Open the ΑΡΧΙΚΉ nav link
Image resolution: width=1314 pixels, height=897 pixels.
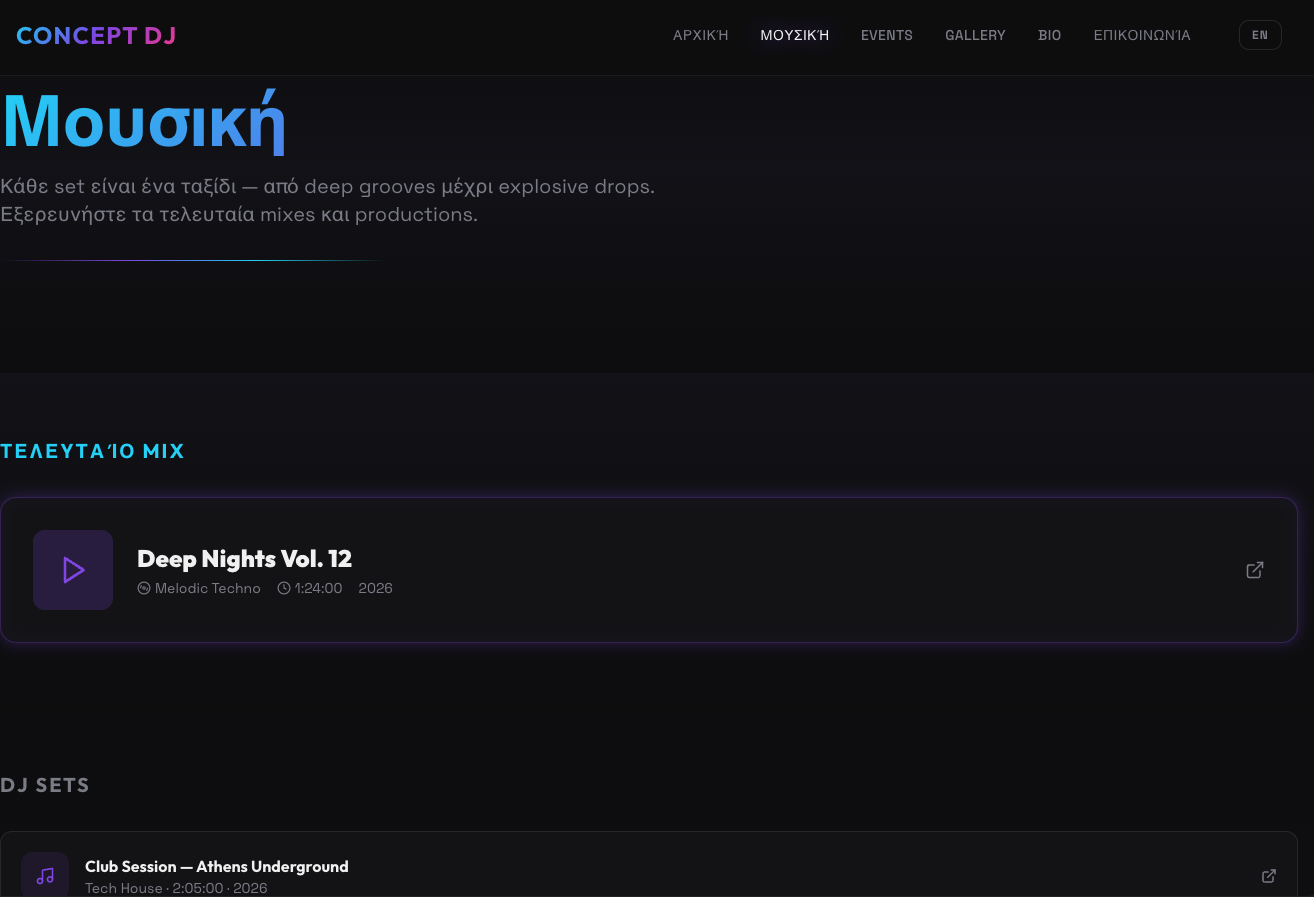tap(700, 35)
